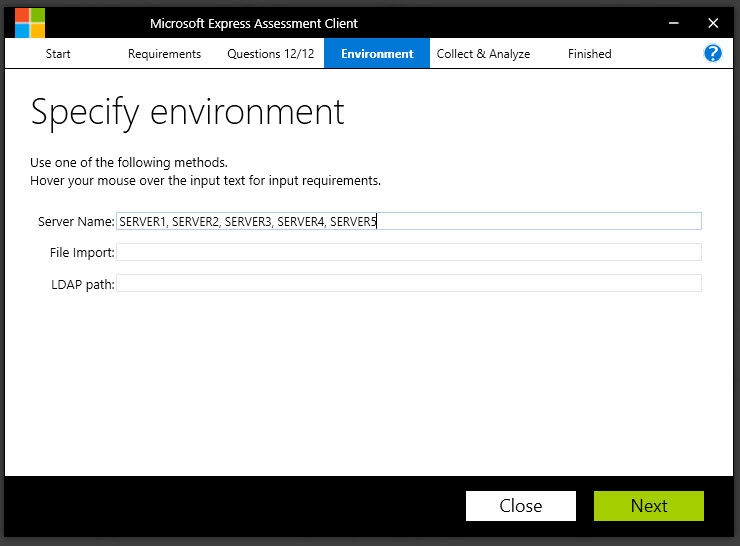Open the Requirements tab
The width and height of the screenshot is (740, 546).
pyautogui.click(x=164, y=54)
